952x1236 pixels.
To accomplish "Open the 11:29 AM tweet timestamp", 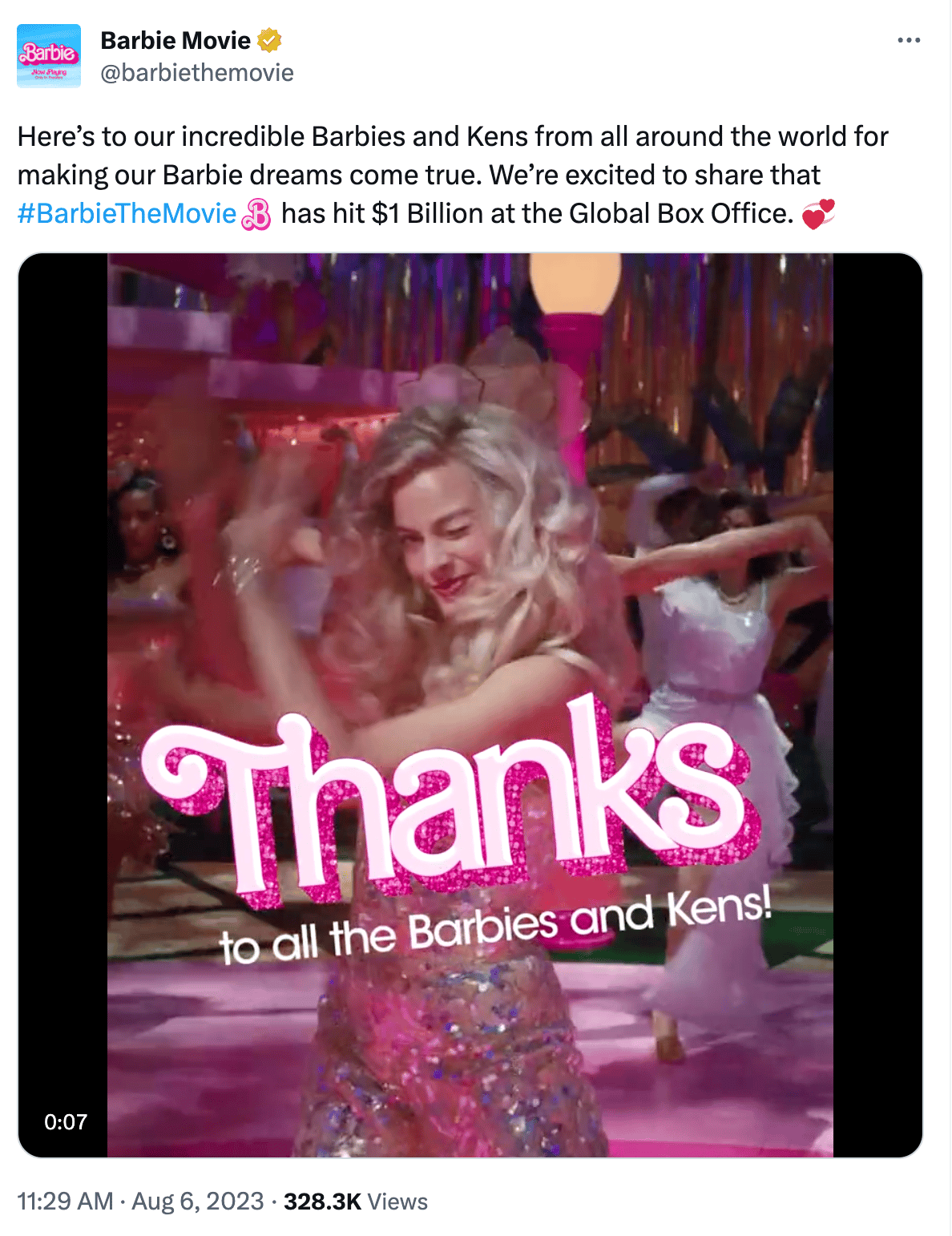I will pos(65,1202).
